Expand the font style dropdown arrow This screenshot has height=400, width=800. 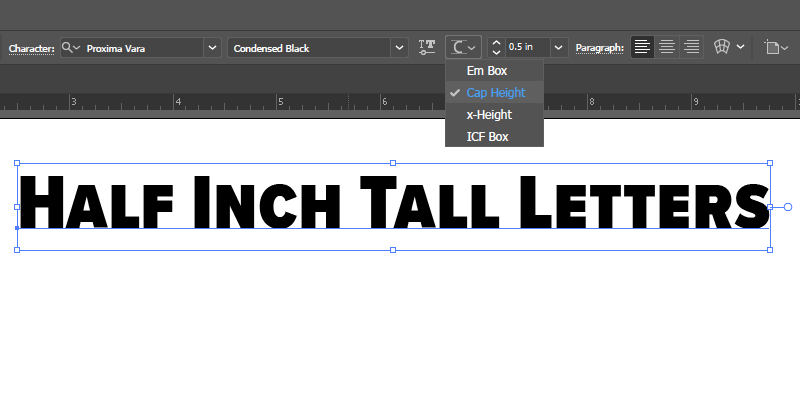399,48
